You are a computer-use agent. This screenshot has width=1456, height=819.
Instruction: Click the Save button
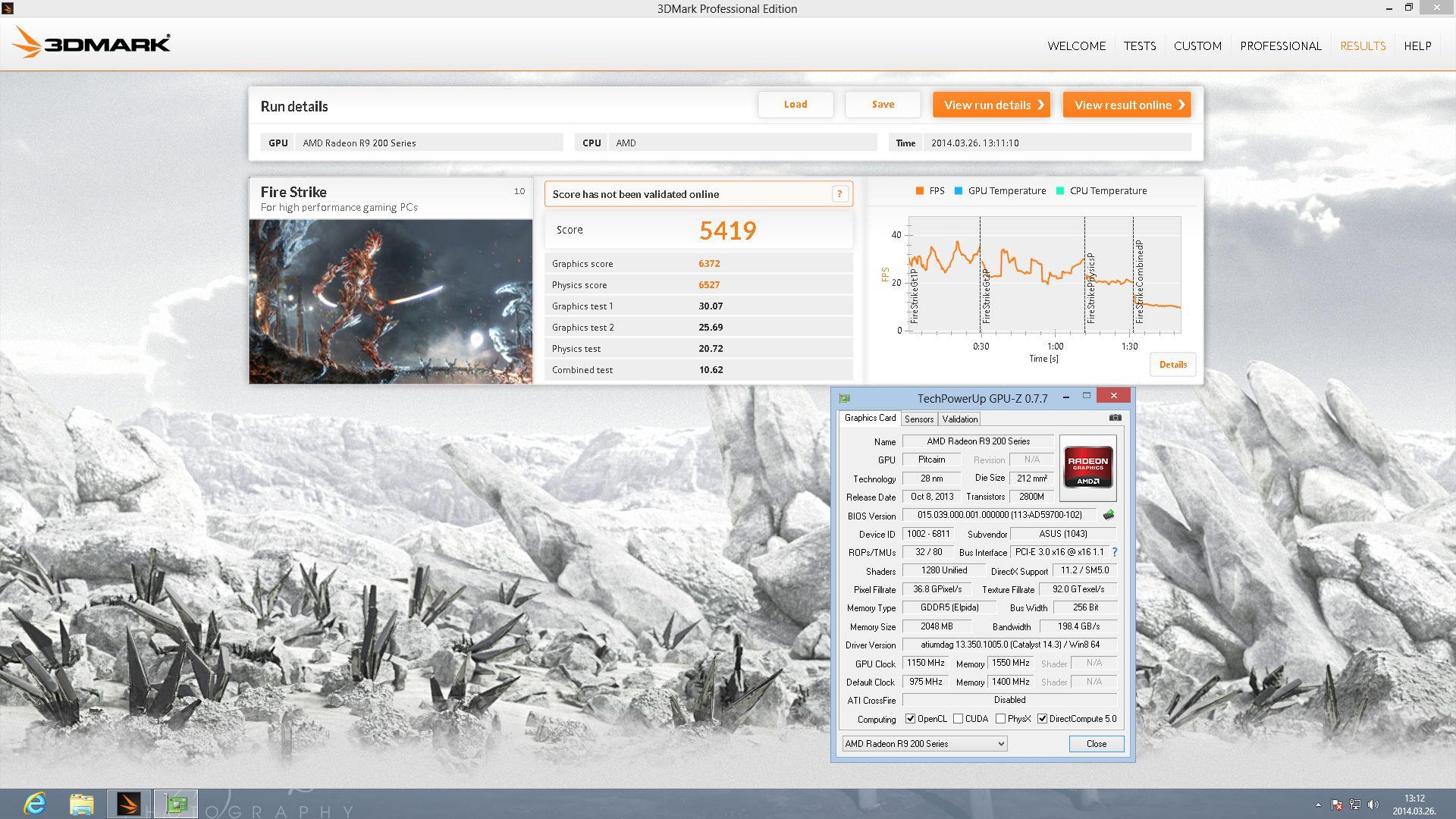[883, 105]
